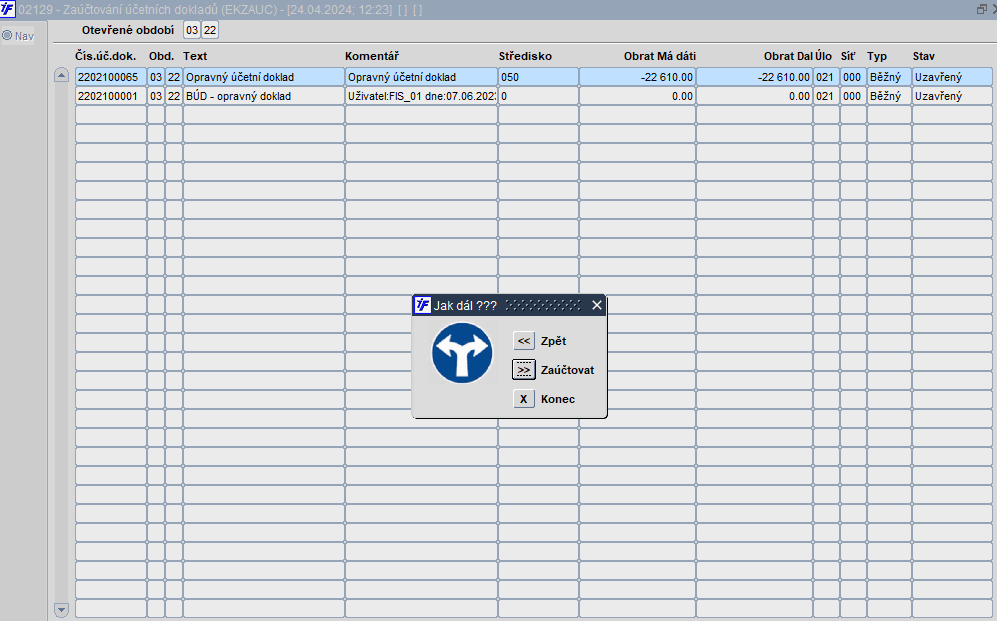Click the blue fork-arrow sign icon
997x621 pixels.
click(x=462, y=353)
